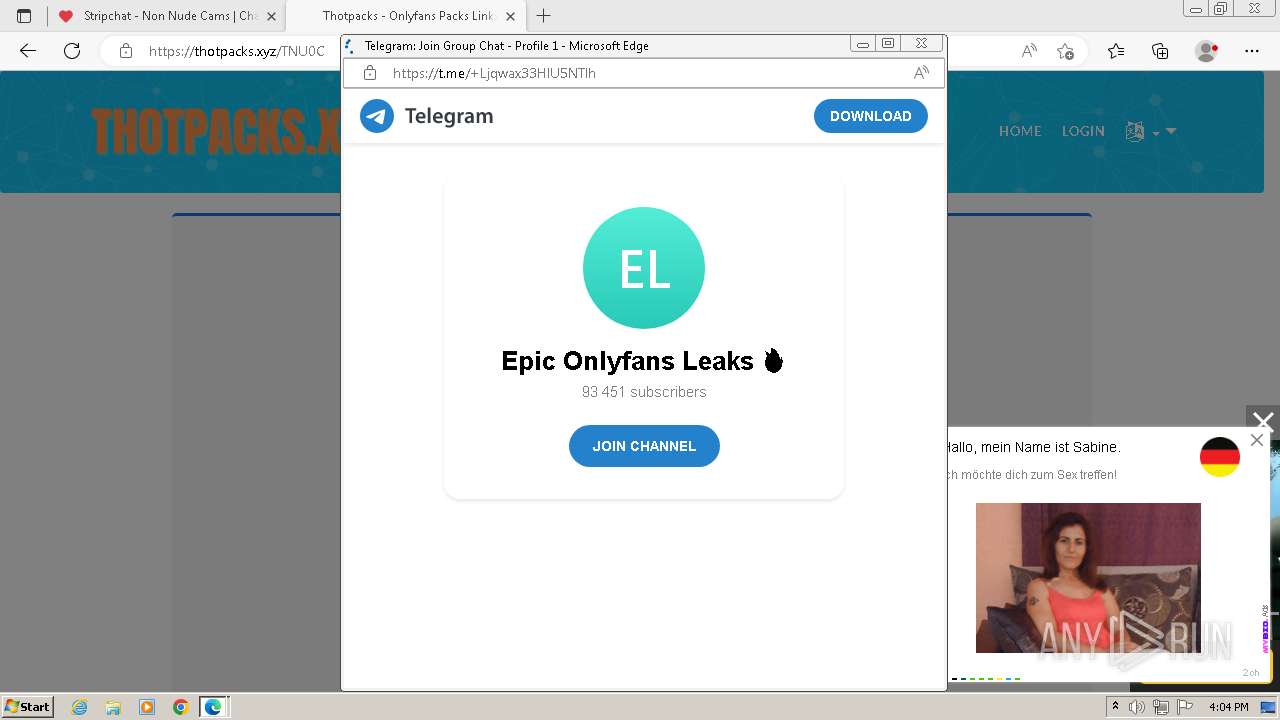Viewport: 1280px width, 720px height.
Task: Click the Telegram Download button
Action: 870,116
